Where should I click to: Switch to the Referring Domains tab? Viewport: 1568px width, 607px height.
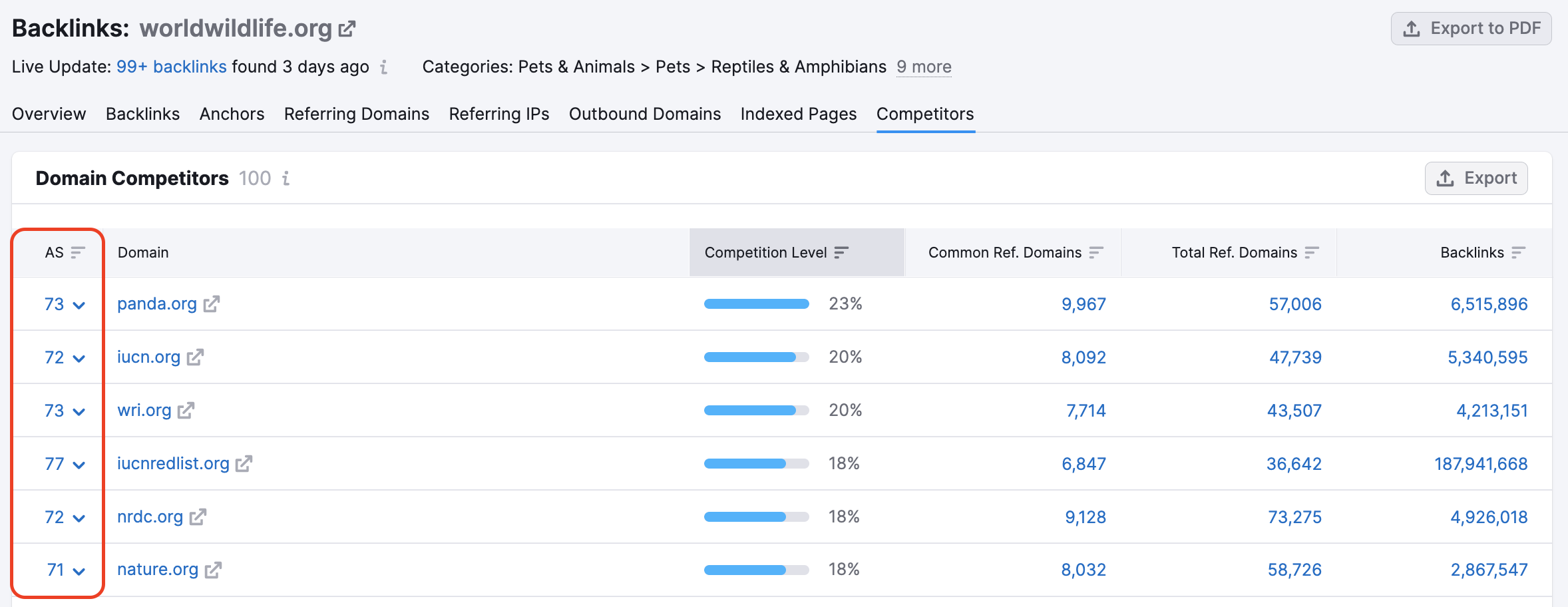point(356,114)
